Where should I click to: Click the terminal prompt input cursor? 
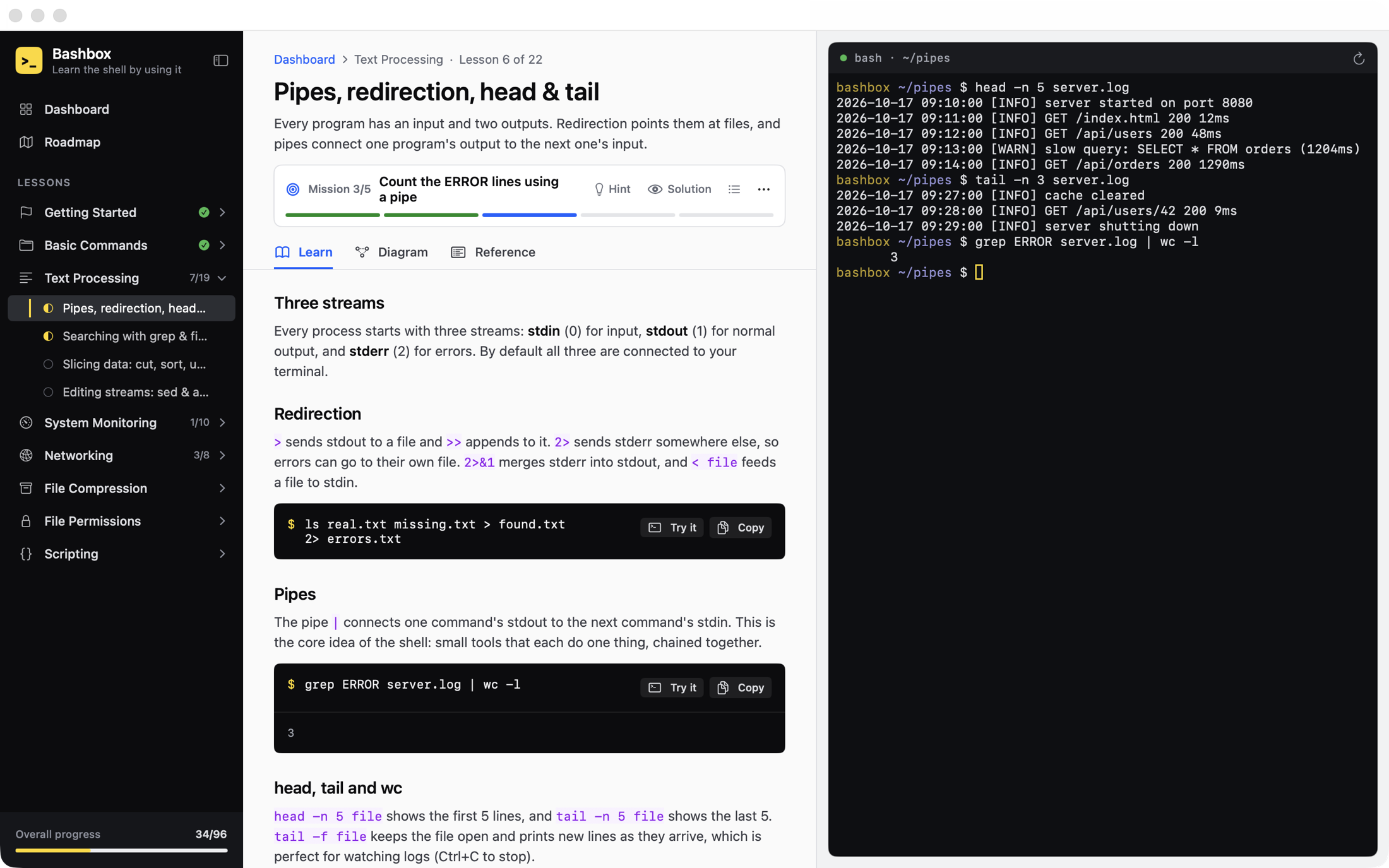tap(979, 273)
